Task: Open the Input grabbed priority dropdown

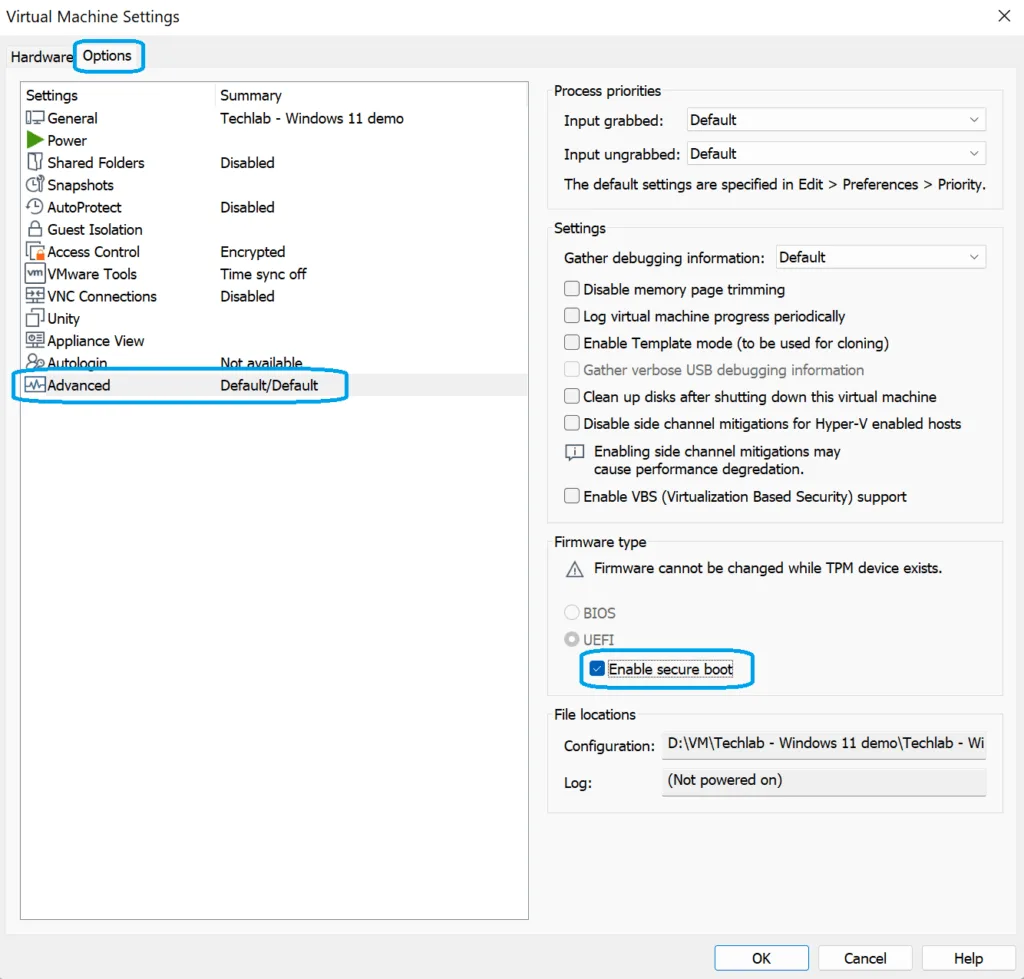Action: [836, 120]
